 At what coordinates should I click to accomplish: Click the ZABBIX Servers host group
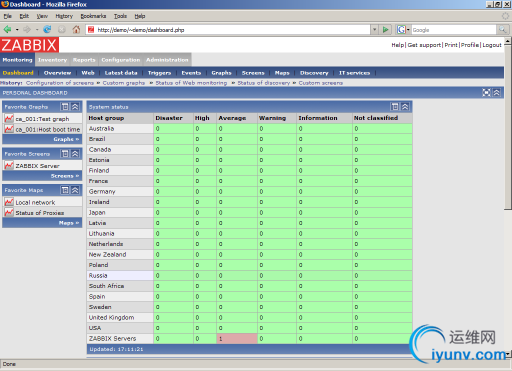point(112,339)
